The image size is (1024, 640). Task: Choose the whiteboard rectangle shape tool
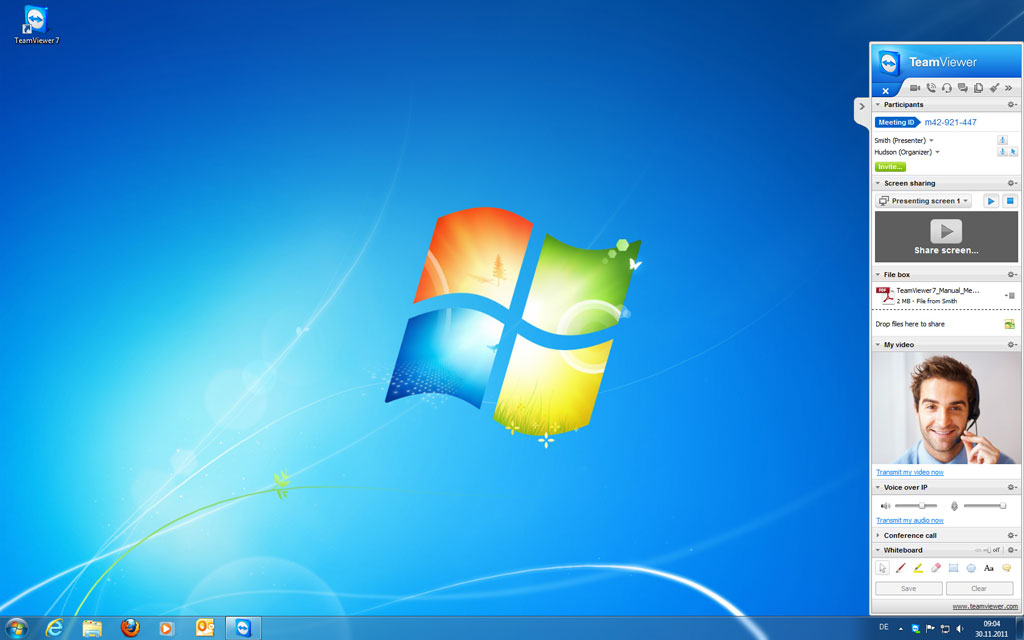[x=954, y=568]
